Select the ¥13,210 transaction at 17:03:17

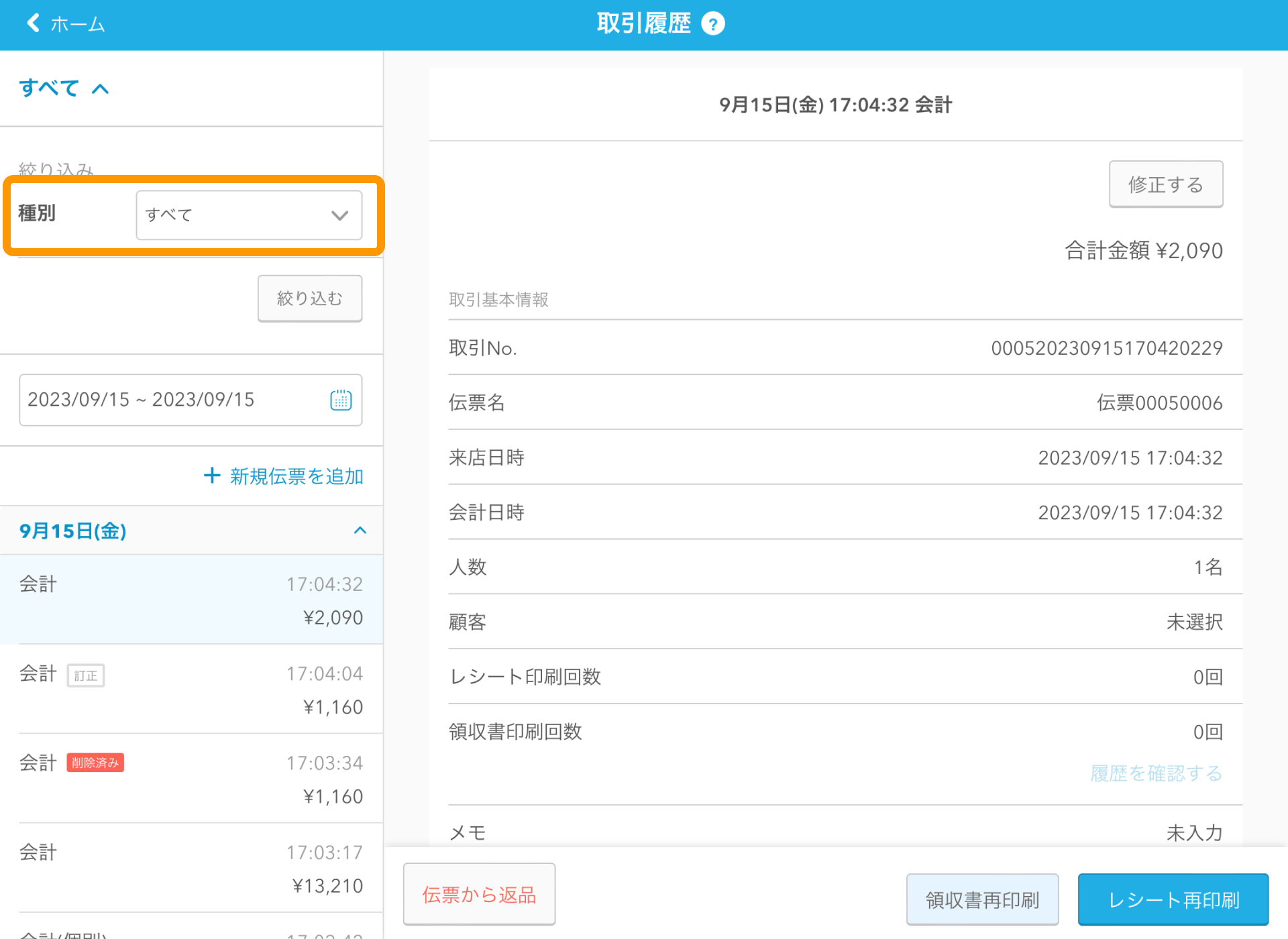tap(191, 868)
